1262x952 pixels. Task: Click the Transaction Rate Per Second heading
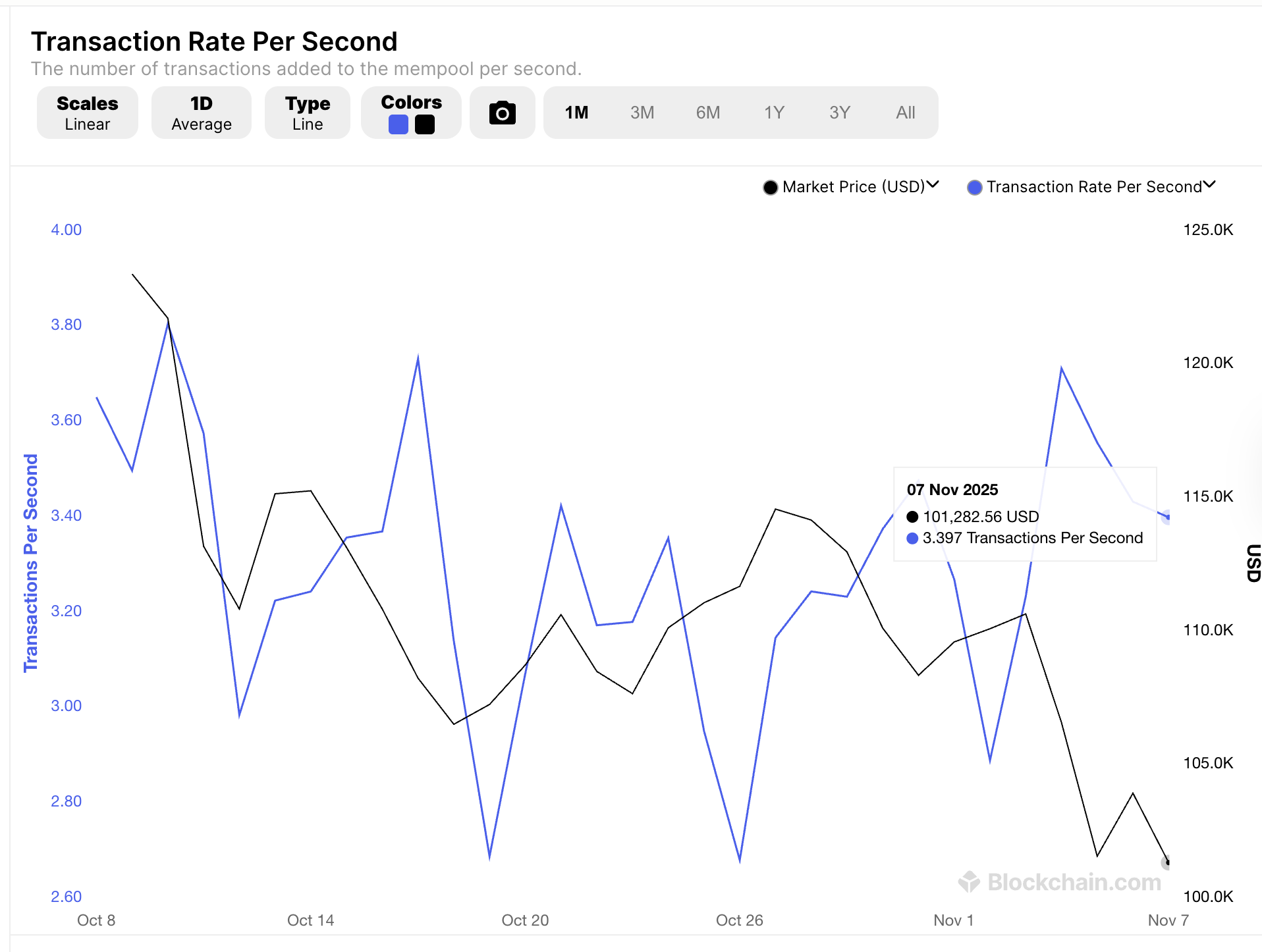(214, 41)
